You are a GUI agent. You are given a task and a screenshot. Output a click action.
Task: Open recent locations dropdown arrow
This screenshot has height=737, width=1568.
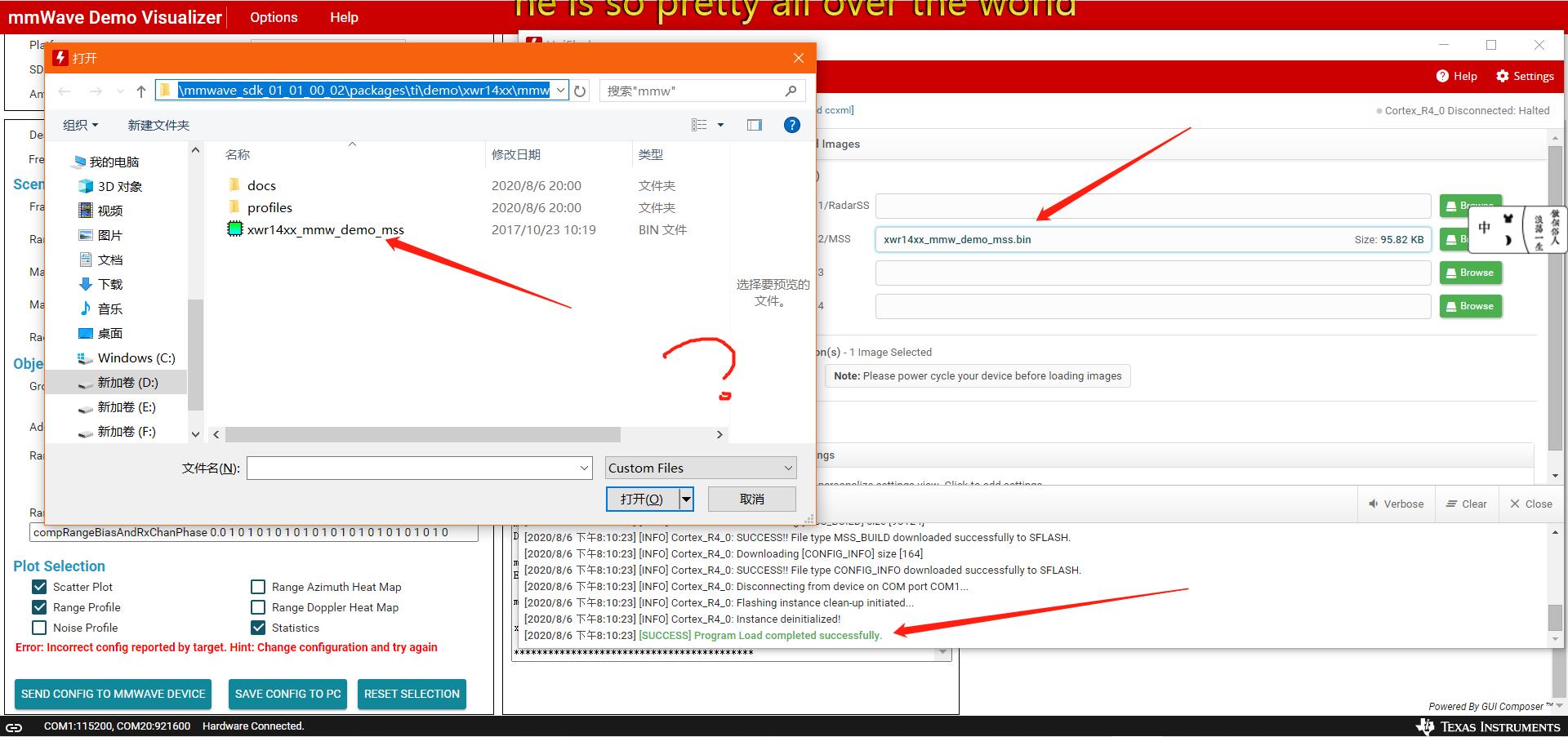point(121,91)
